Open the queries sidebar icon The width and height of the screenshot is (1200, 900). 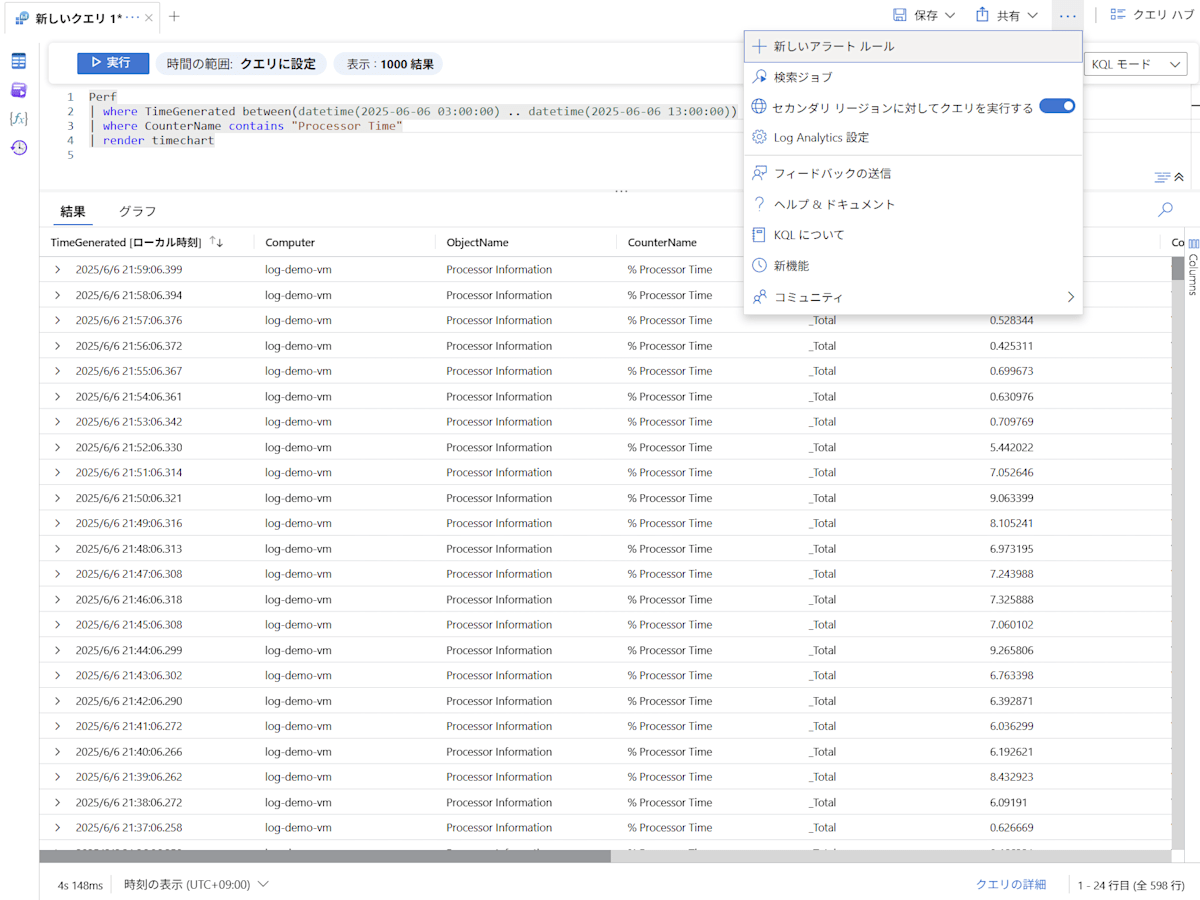point(19,90)
